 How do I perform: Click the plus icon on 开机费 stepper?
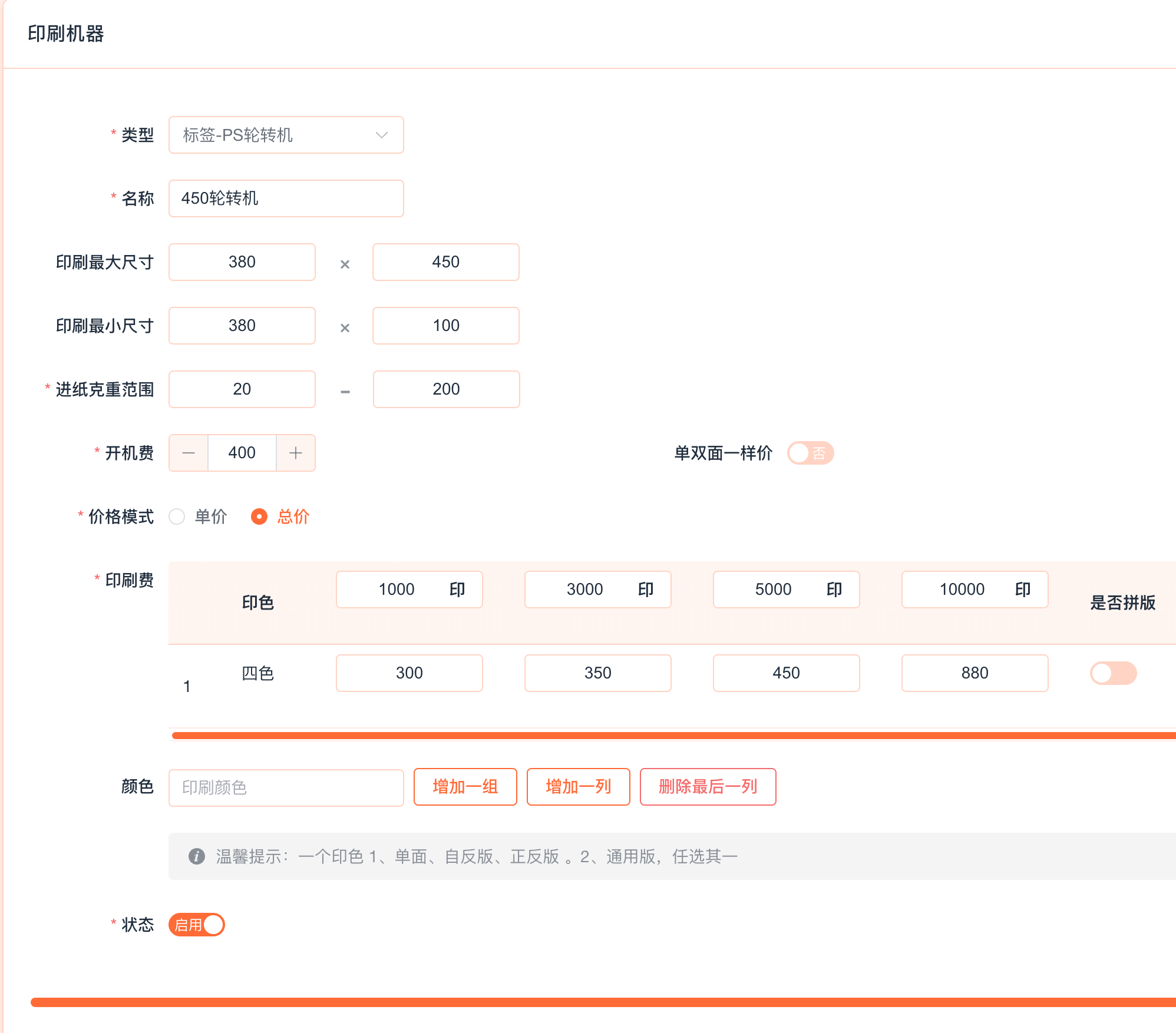coord(296,453)
